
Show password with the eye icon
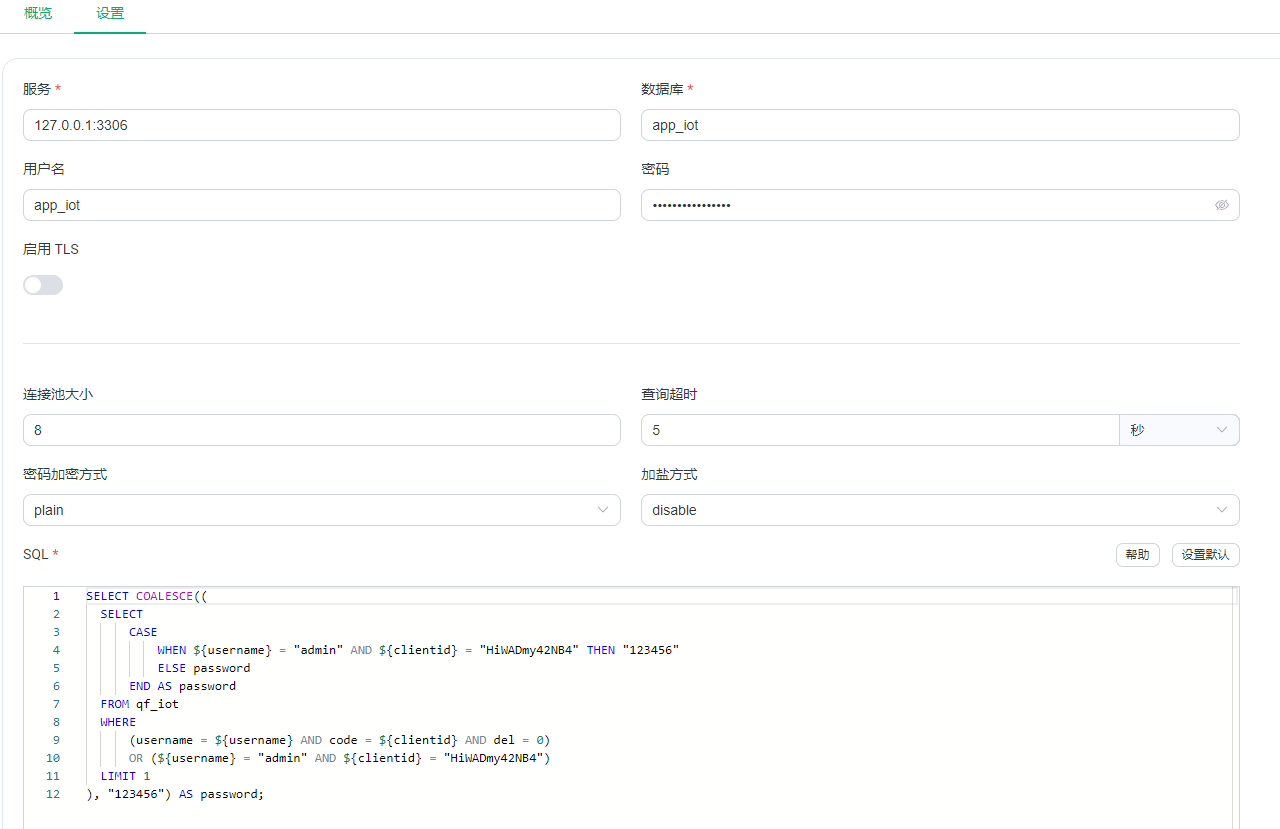point(1221,205)
